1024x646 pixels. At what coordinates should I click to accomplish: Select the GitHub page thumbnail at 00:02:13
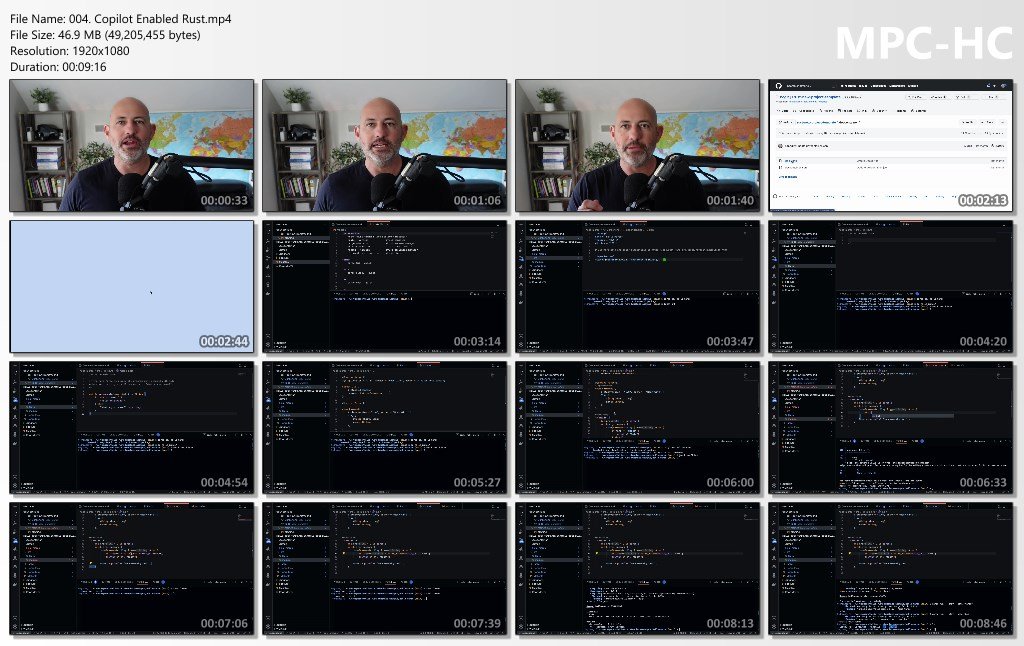[891, 146]
